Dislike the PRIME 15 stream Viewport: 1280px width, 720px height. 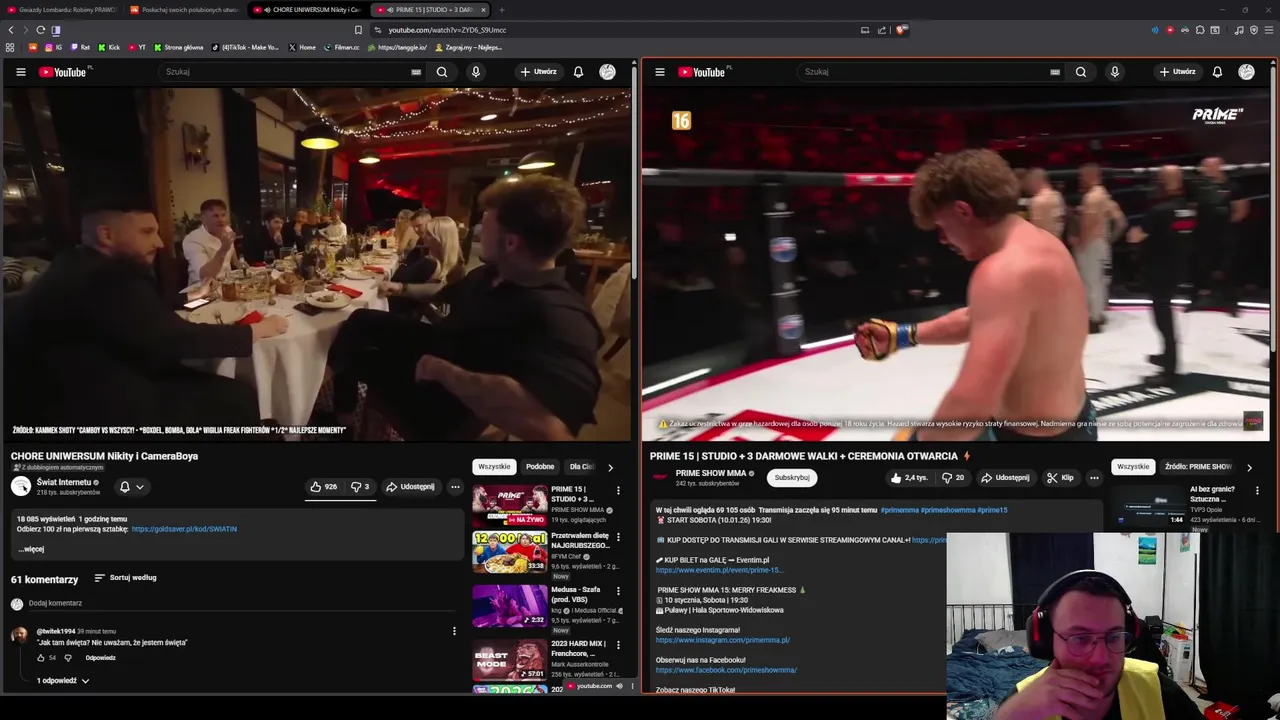954,478
